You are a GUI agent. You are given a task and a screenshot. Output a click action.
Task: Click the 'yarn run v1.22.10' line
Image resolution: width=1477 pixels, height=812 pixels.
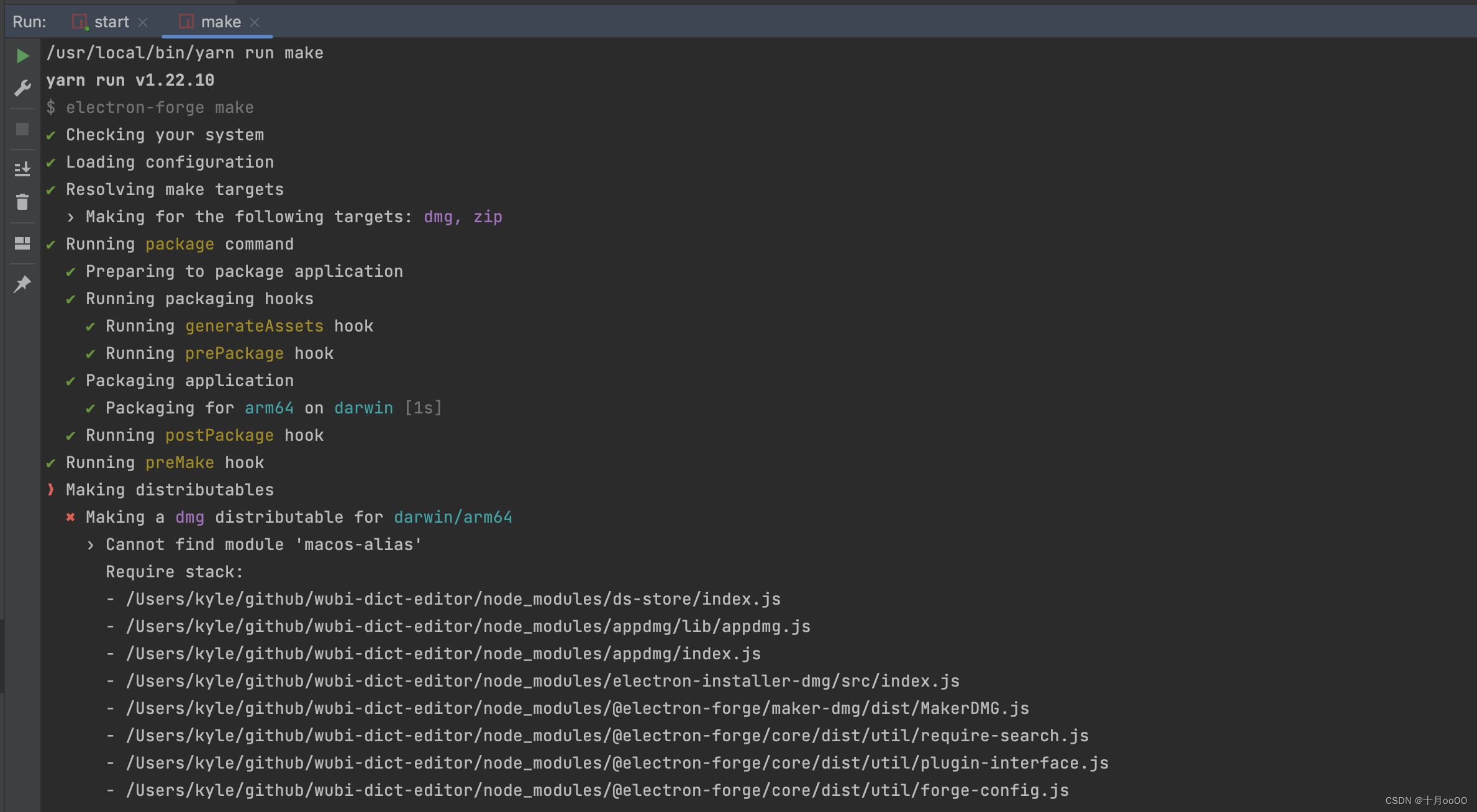130,80
